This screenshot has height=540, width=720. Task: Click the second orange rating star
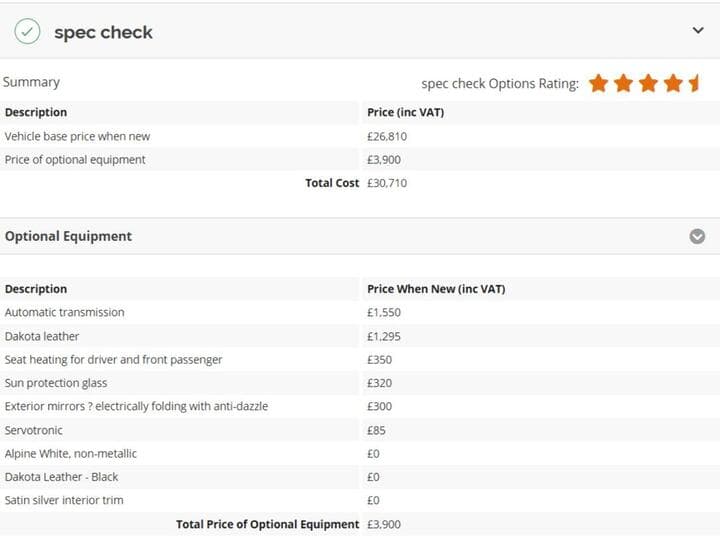(623, 83)
